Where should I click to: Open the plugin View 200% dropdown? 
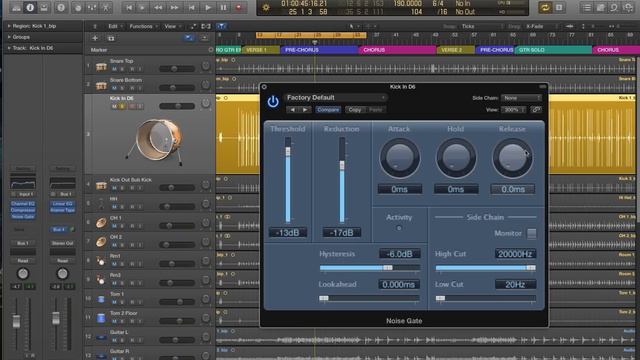513,109
